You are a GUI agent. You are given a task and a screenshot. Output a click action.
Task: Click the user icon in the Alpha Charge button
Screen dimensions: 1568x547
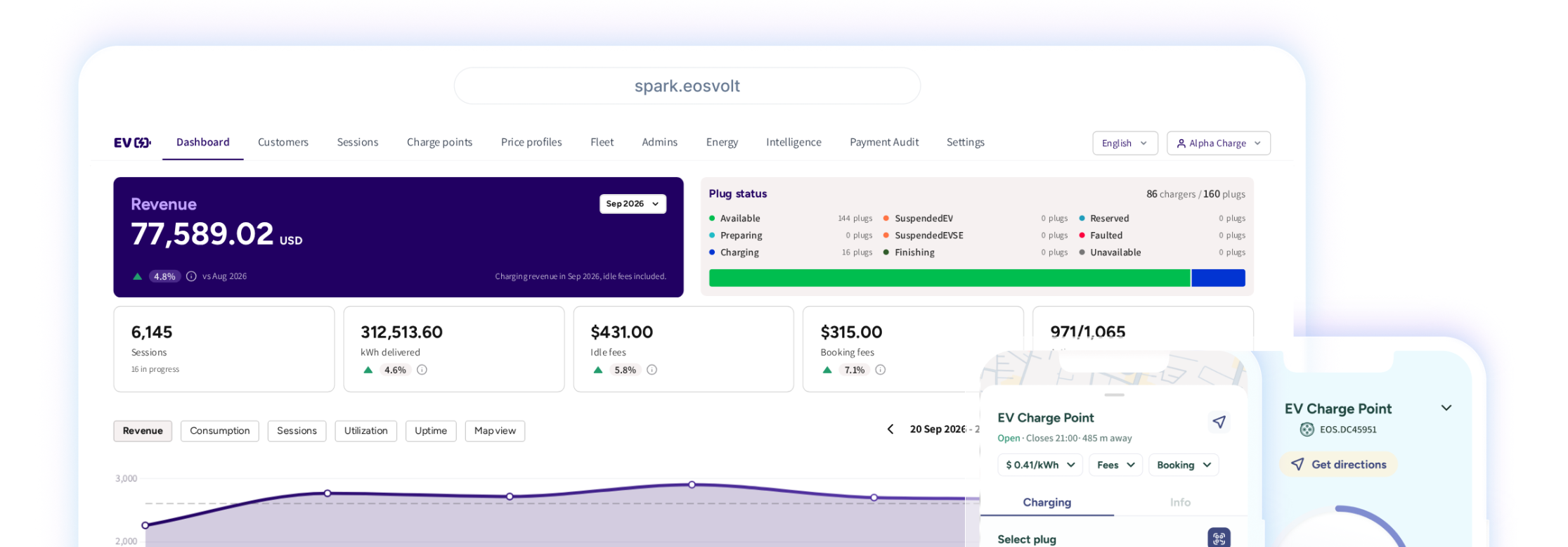1181,143
